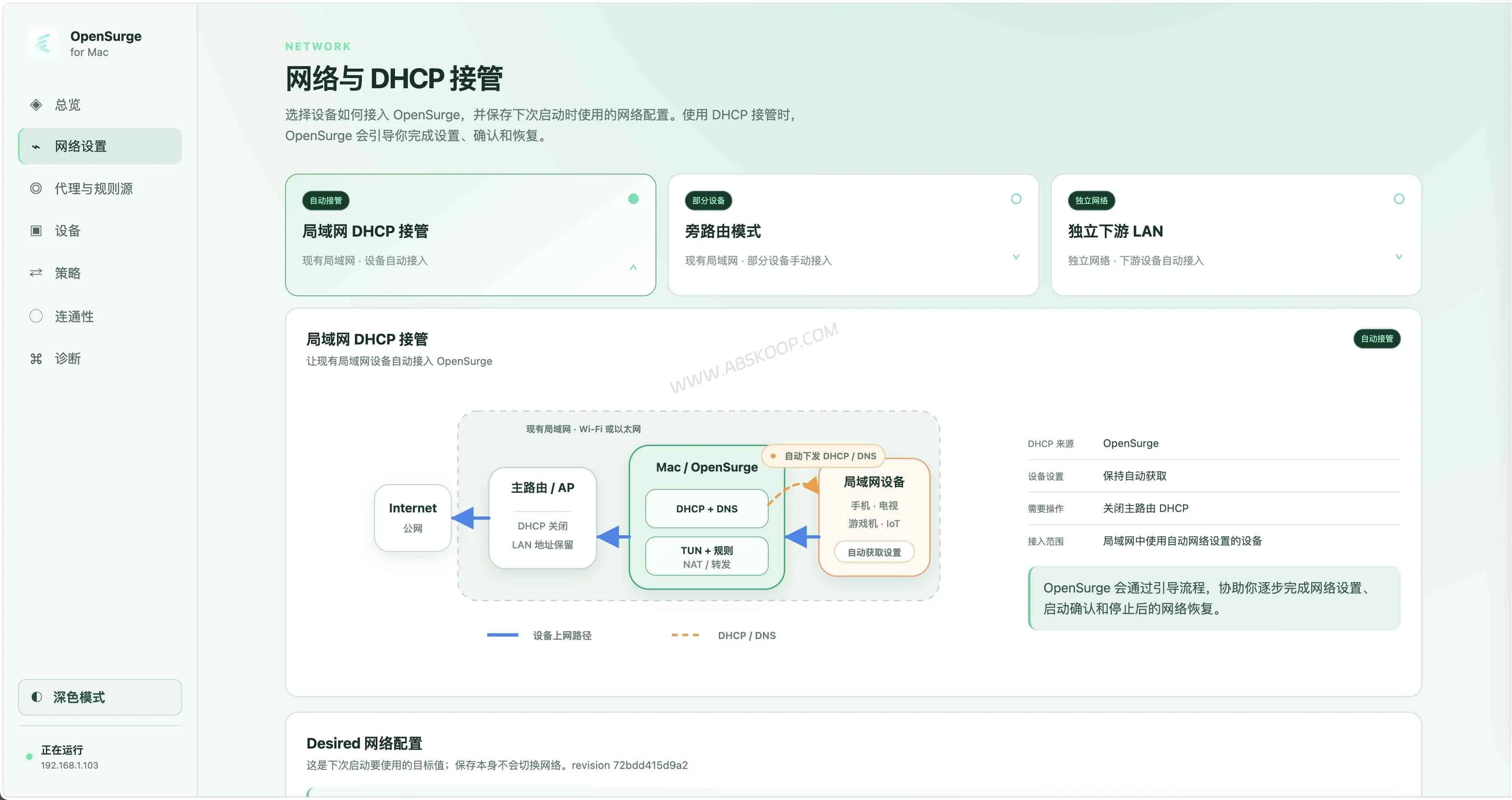Click the DHCP 来源 value OpenSurge
This screenshot has width=1512, height=800.
pos(1131,443)
